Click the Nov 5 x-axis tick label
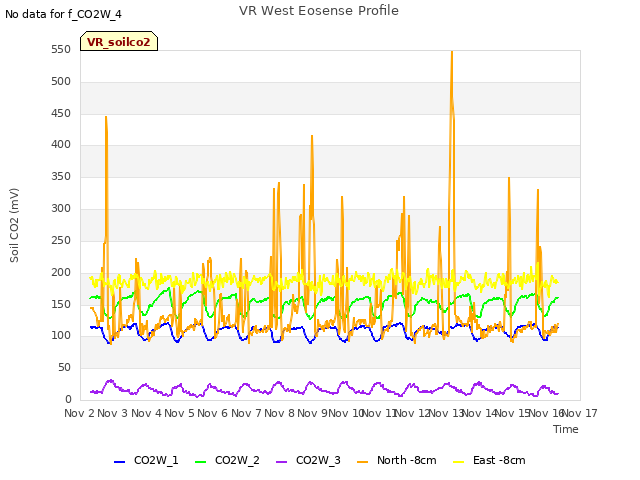This screenshot has width=640, height=480. [x=179, y=413]
